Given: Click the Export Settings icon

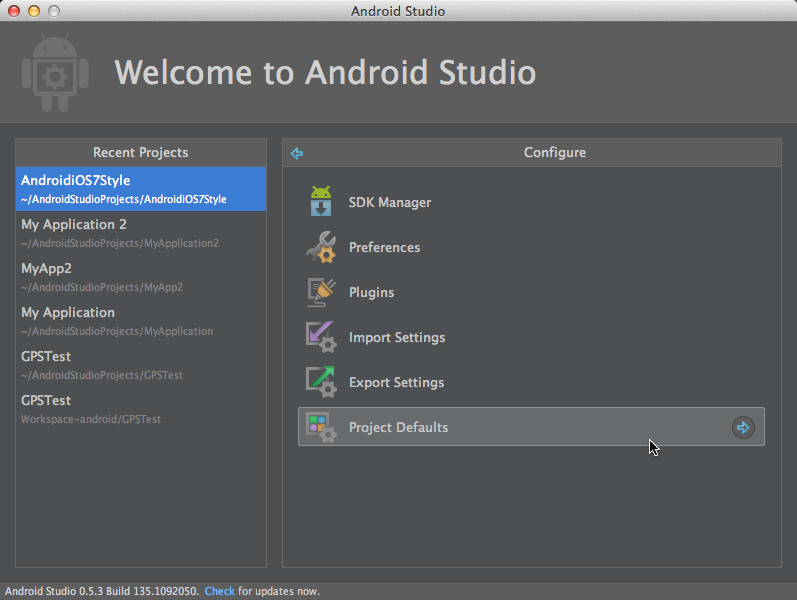Looking at the screenshot, I should click(321, 382).
